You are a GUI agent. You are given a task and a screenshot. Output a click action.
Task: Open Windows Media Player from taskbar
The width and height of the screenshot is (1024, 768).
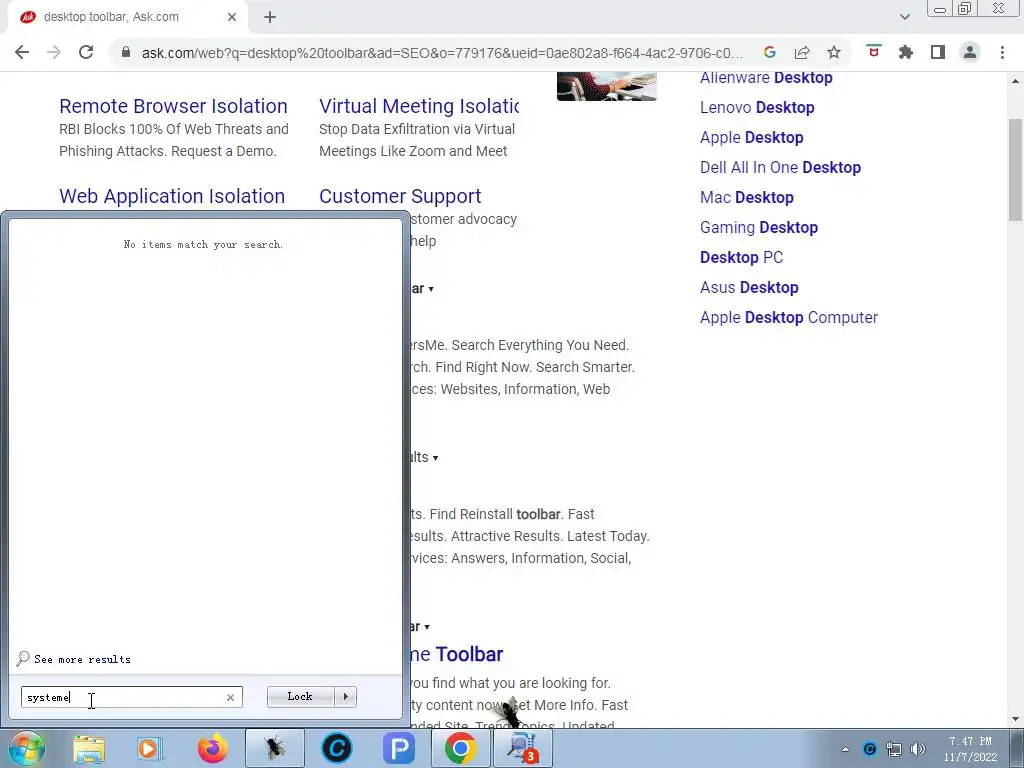click(150, 748)
